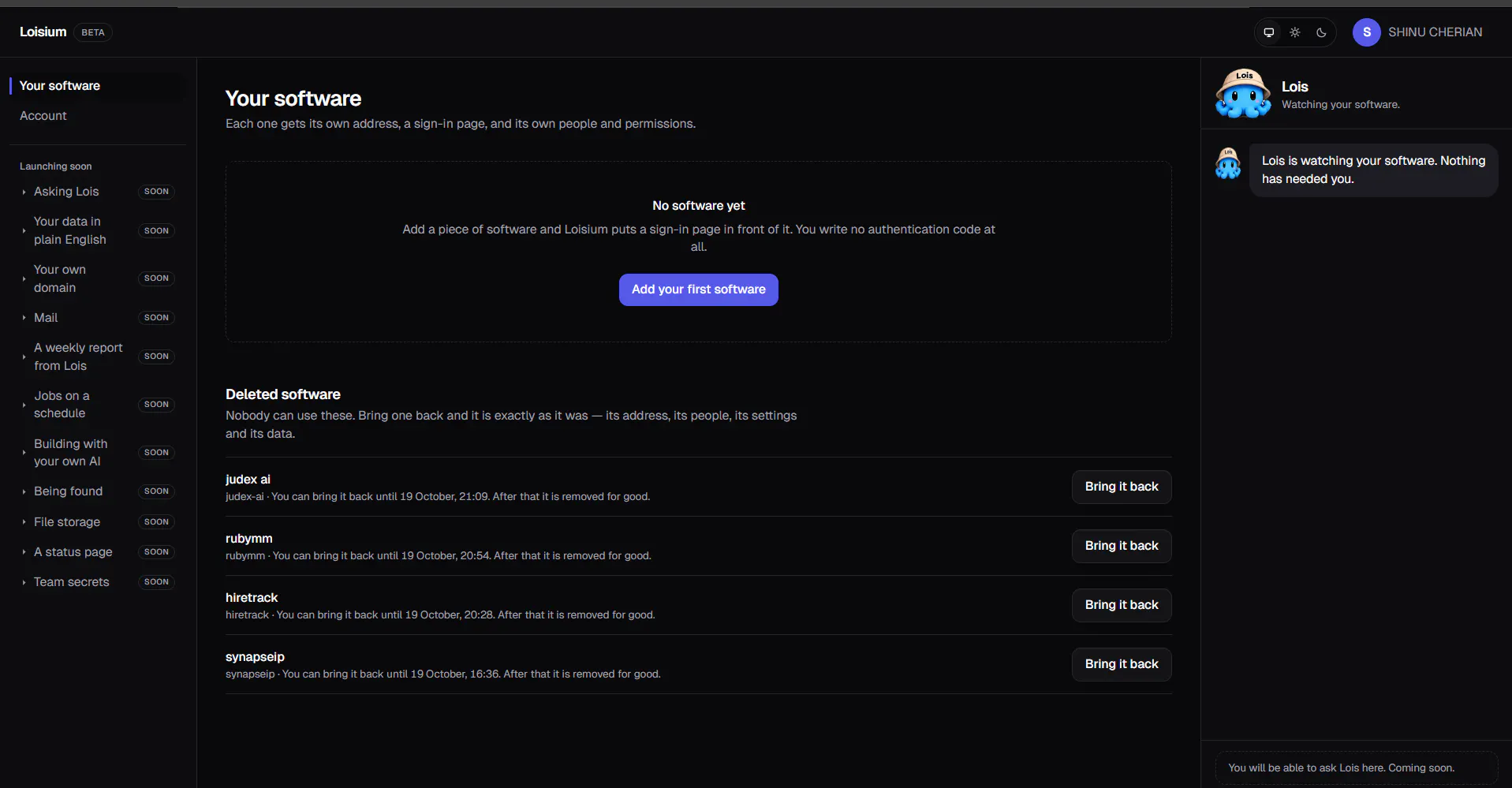Click the small Lois avatar beside chat message

click(1228, 163)
